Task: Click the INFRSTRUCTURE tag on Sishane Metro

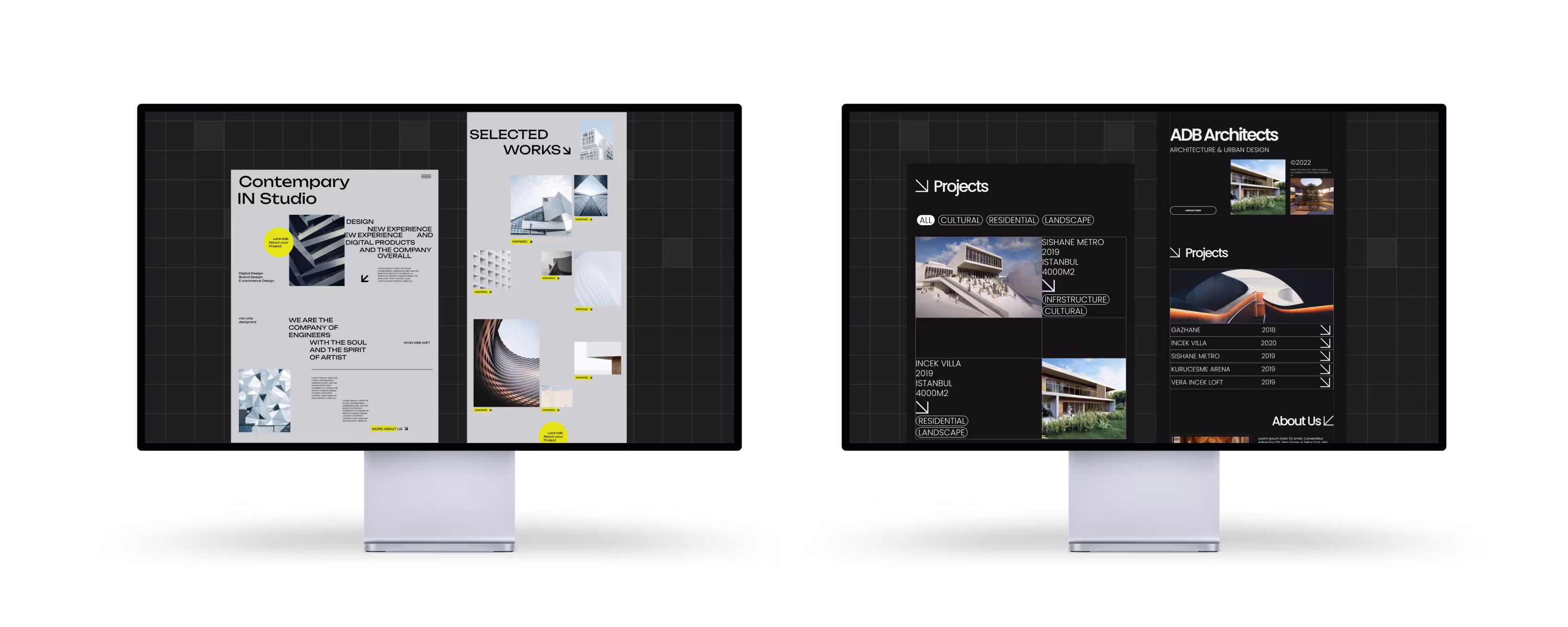Action: pos(1075,299)
